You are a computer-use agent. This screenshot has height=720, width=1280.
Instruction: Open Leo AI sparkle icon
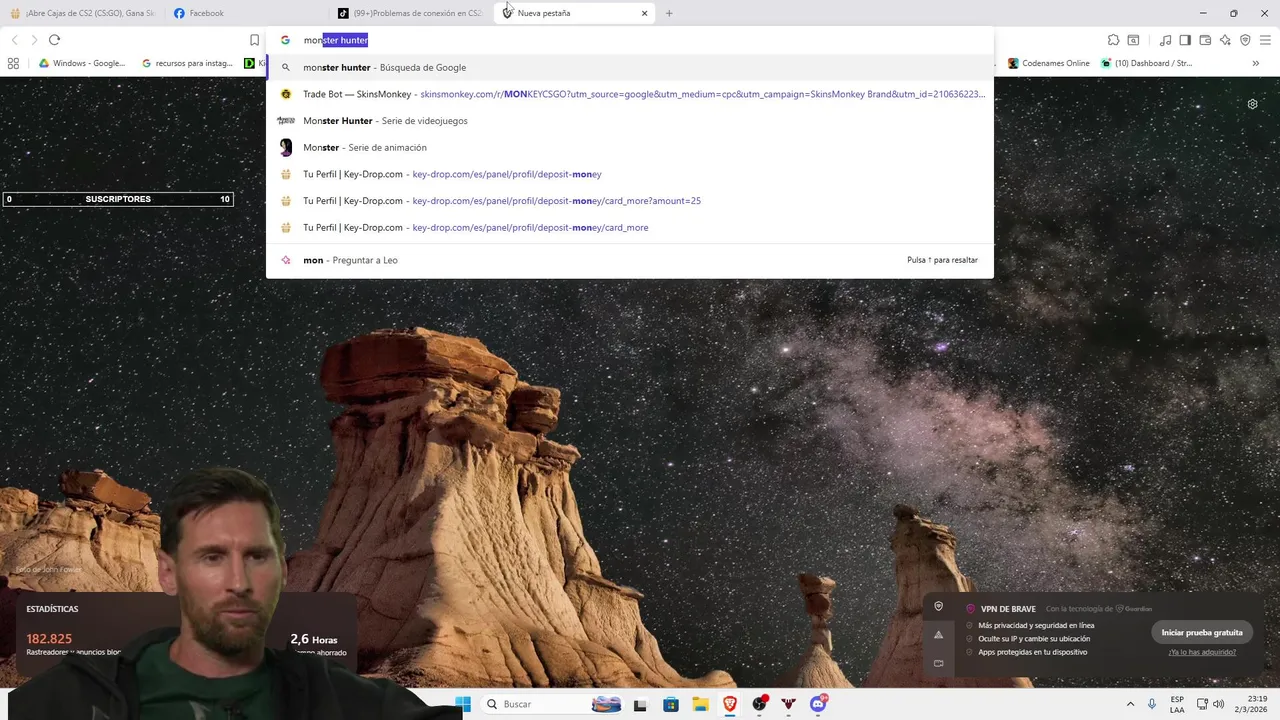(1225, 40)
